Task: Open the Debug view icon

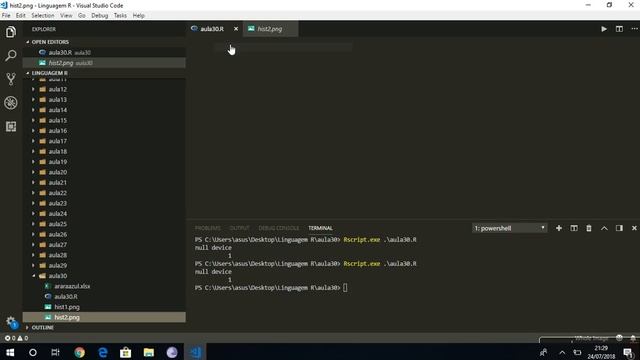Action: (x=11, y=102)
